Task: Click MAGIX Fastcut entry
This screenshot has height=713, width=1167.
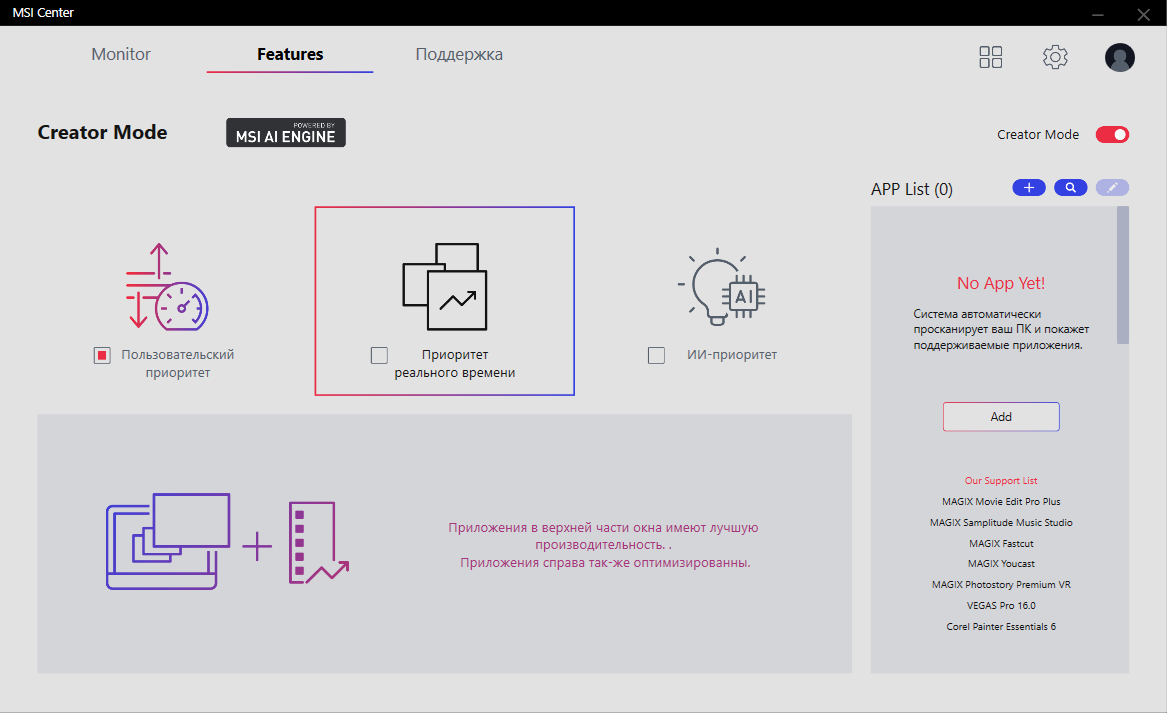Action: [x=1001, y=543]
